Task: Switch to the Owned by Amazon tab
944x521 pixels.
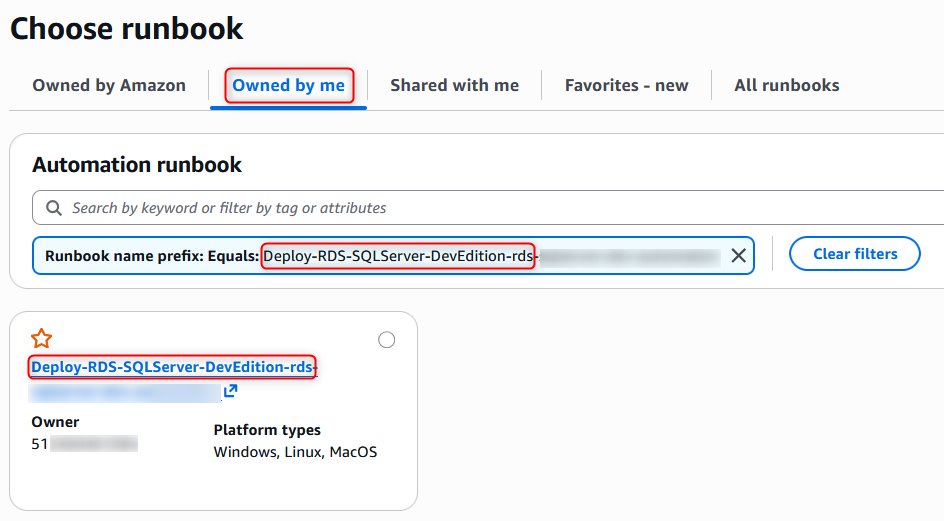Action: (109, 86)
